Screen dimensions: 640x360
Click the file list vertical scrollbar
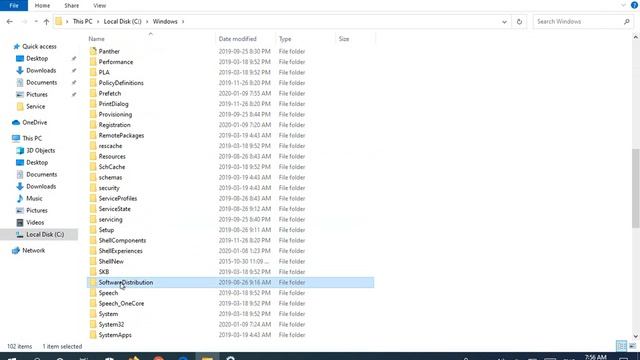636,189
